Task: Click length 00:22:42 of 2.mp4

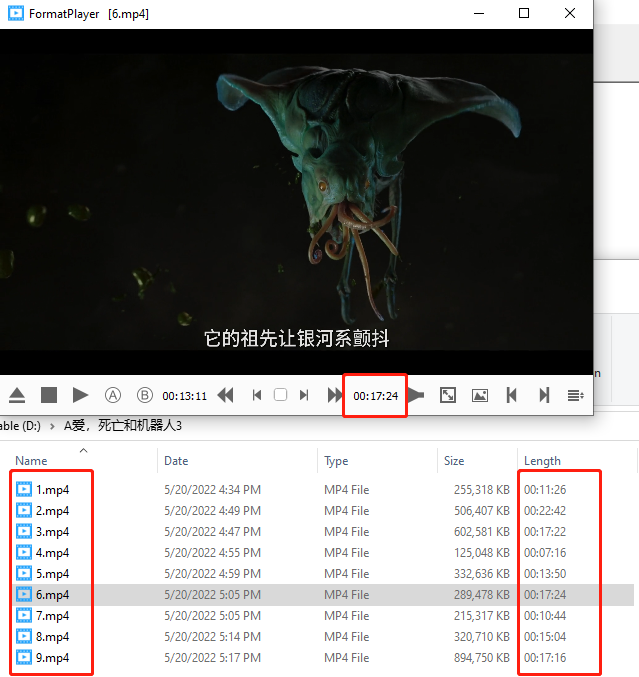Action: pyautogui.click(x=545, y=511)
